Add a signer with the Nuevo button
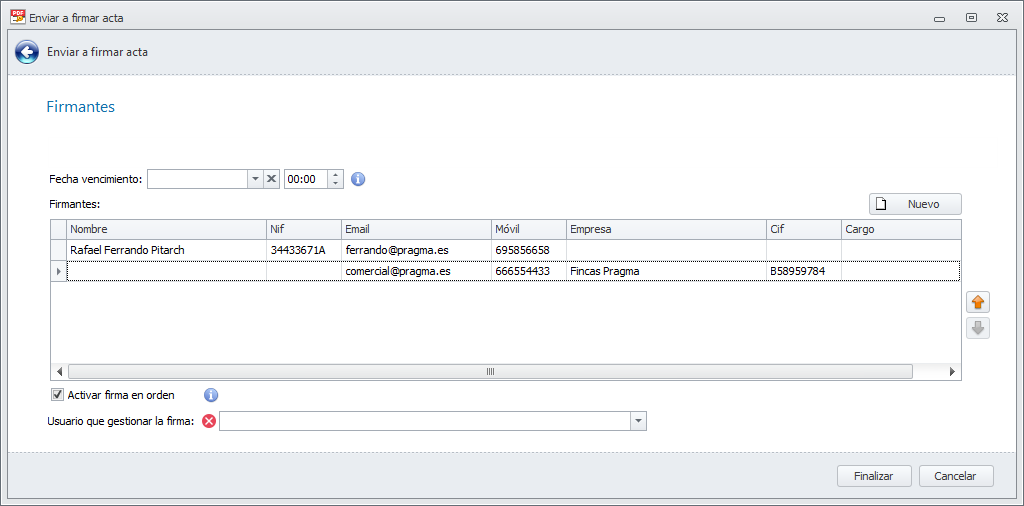Screen dimensions: 1024x506 (915, 204)
